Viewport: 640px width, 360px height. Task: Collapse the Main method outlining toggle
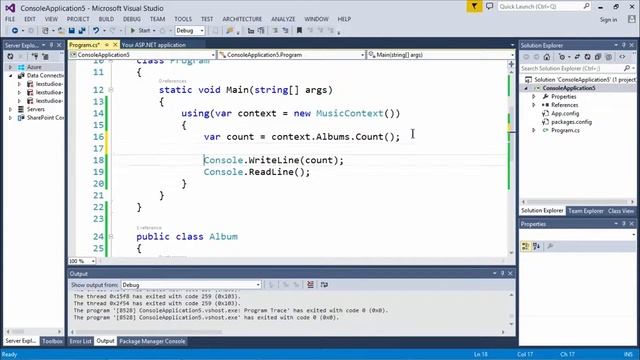point(111,90)
